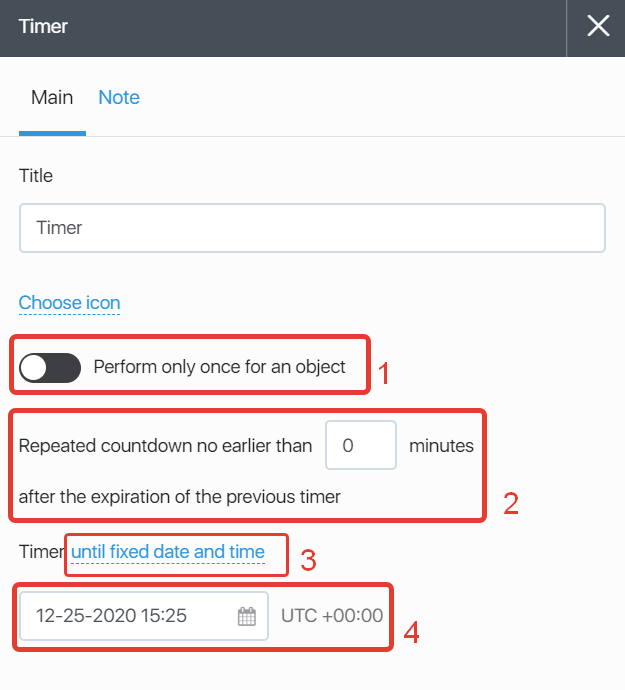Switch to the Main tab

52,98
